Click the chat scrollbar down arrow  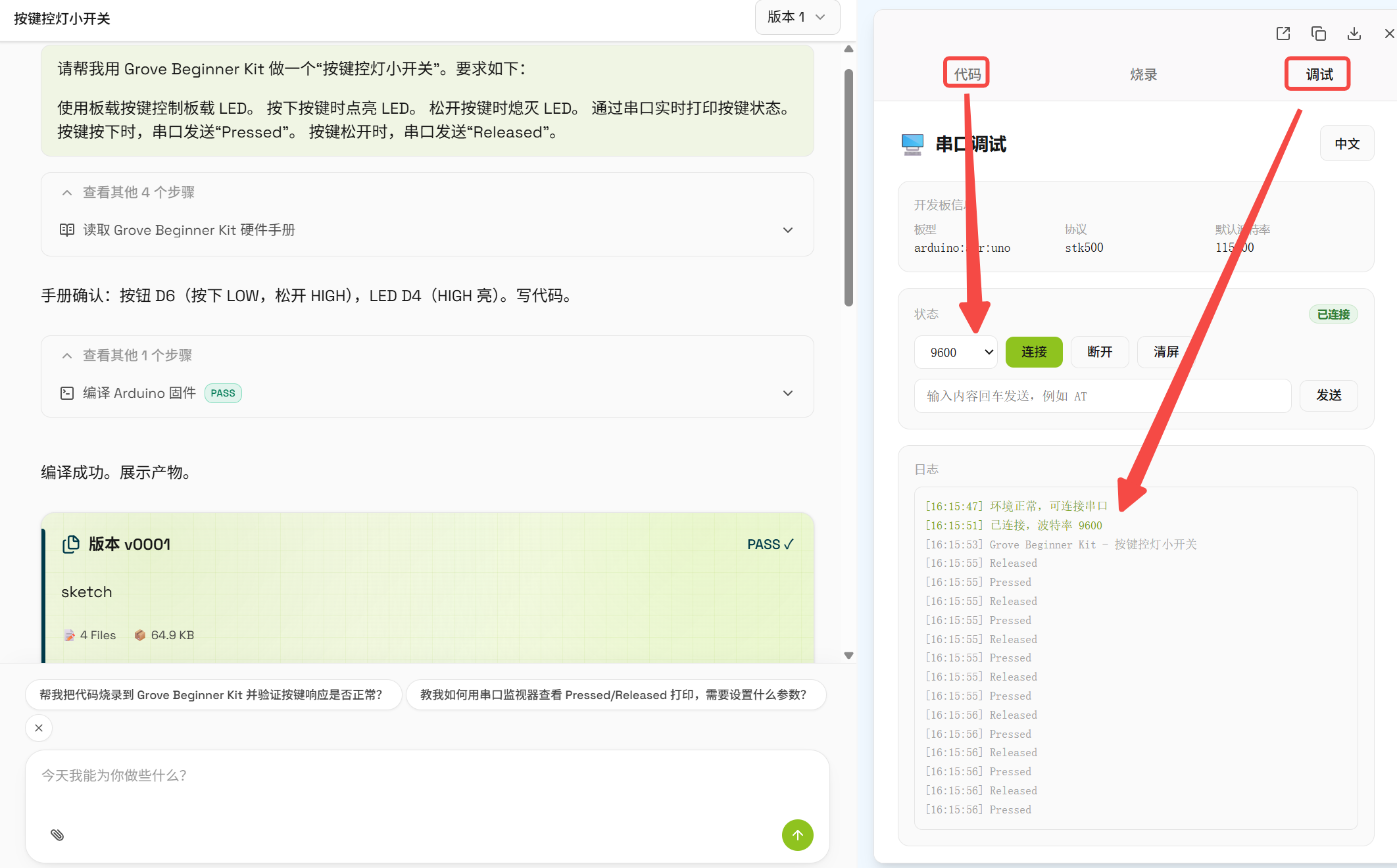click(x=848, y=656)
